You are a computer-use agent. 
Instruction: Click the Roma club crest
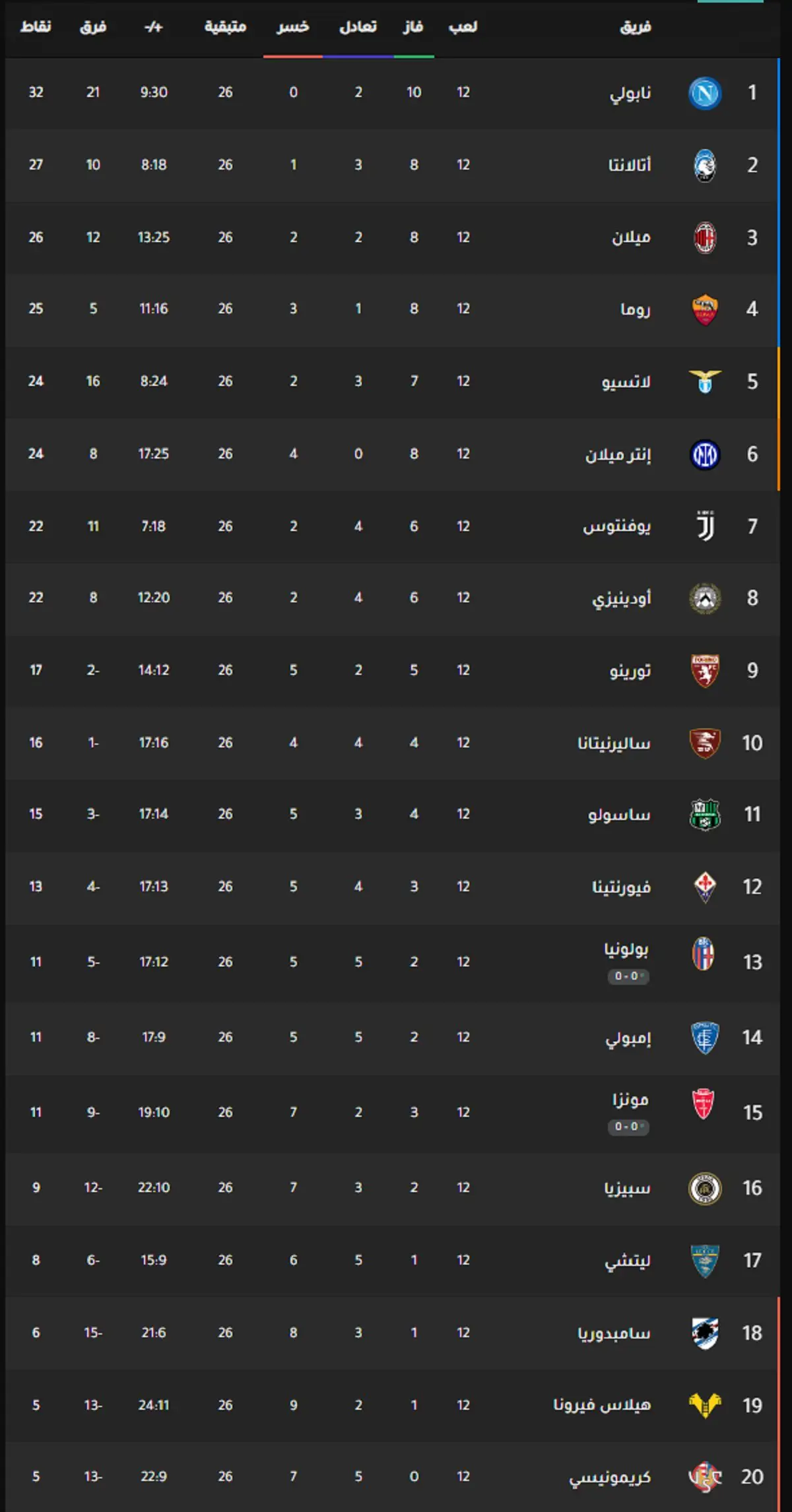click(705, 309)
